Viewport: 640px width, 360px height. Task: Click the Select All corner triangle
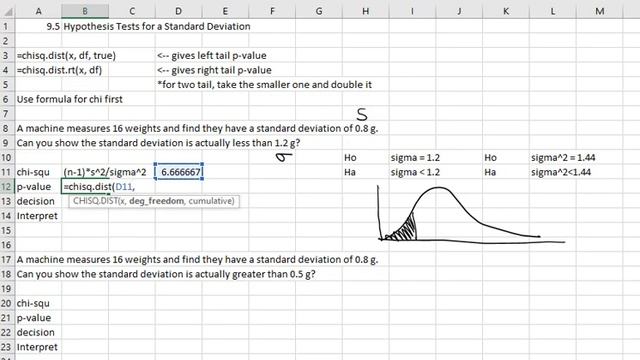(x=8, y=11)
